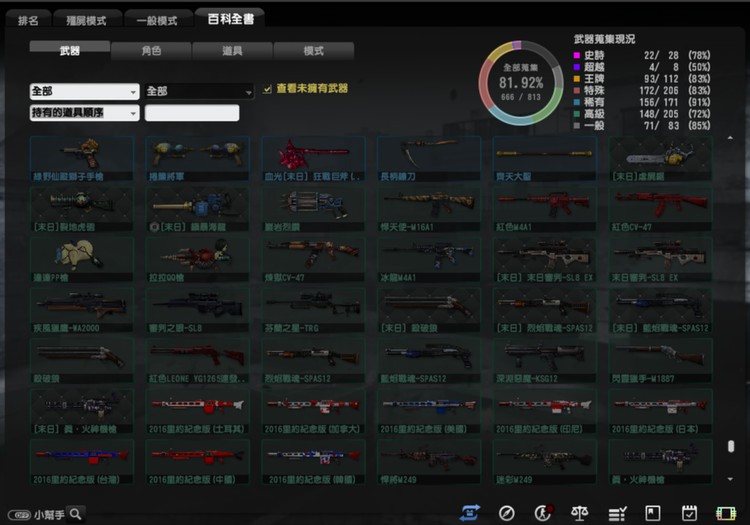The width and height of the screenshot is (750, 525).
Task: Select the 閃靈獵手-M1887 shotgun
Action: 661,361
